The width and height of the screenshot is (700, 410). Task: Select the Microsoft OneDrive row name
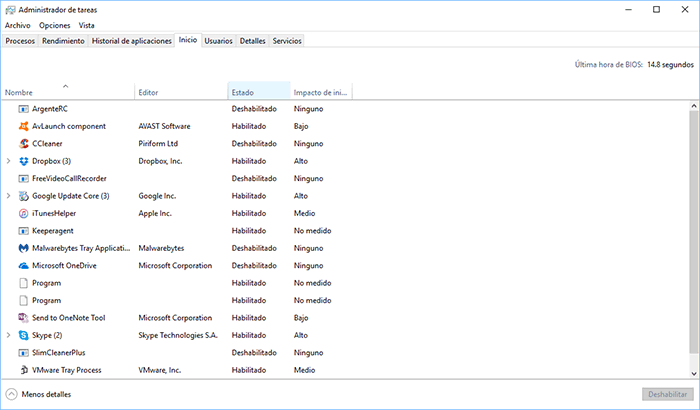(64, 266)
